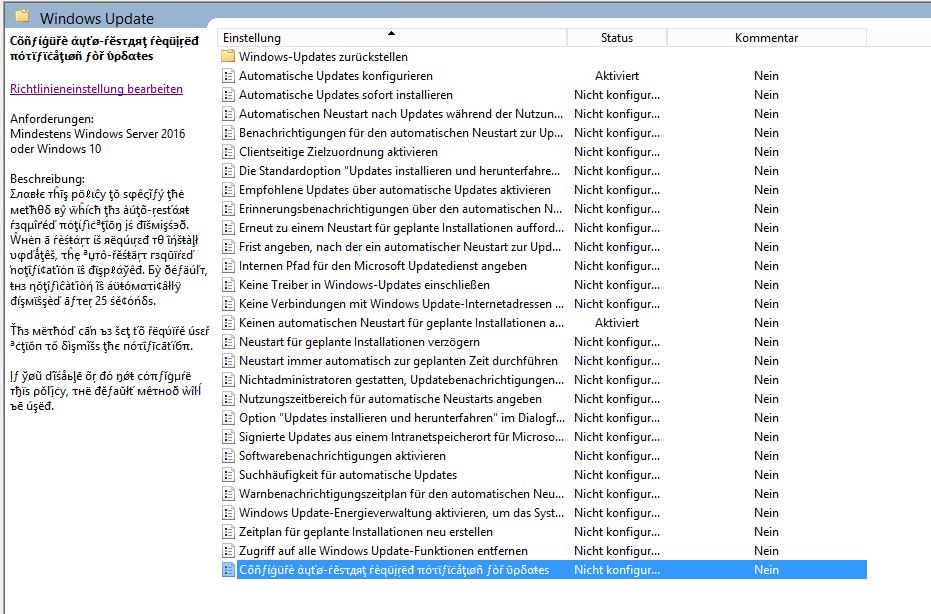Select Option Updates installieren und herunterfahren im Dialogfeld
Image resolution: width=931 pixels, height=614 pixels.
tap(402, 418)
